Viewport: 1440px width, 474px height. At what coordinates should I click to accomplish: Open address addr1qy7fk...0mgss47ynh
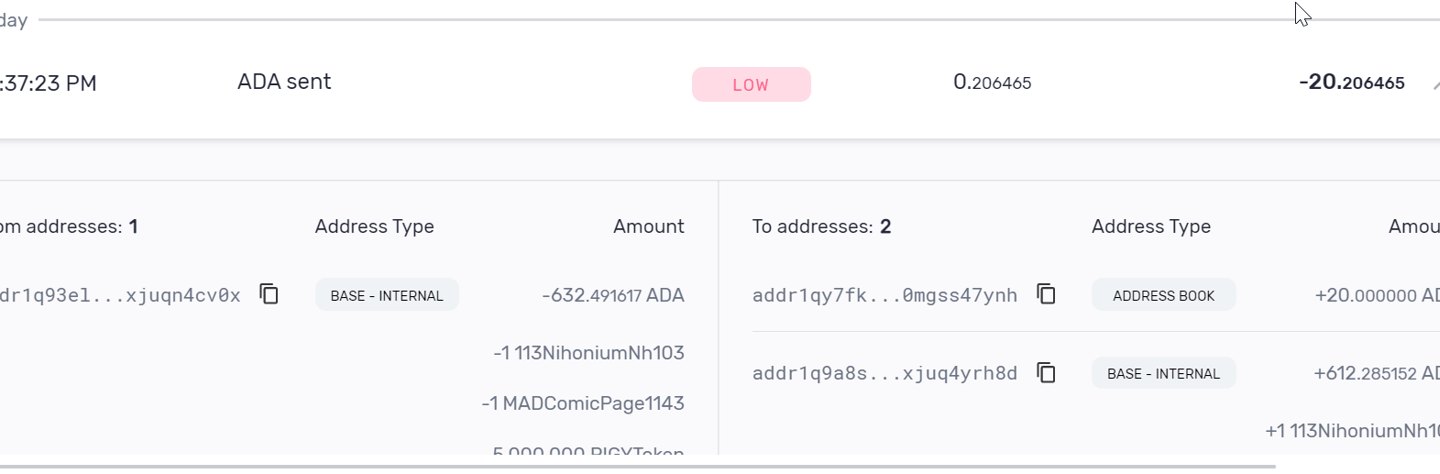click(884, 295)
